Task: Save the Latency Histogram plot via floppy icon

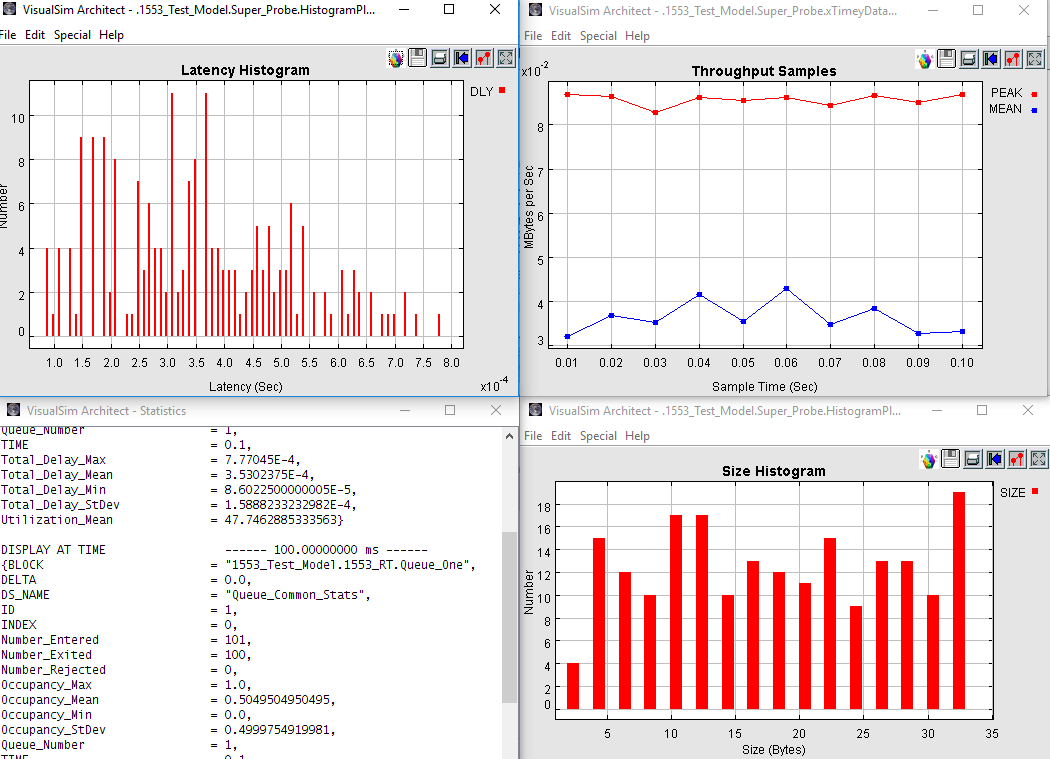Action: [x=418, y=58]
